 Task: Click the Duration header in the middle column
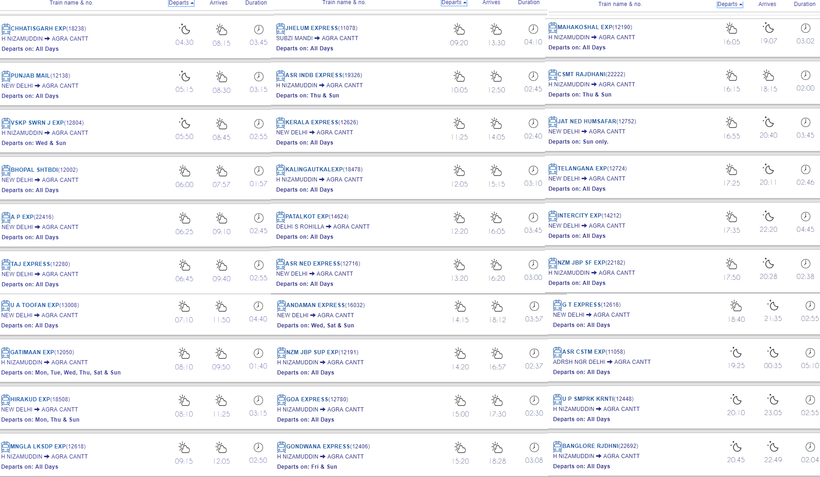point(528,3)
